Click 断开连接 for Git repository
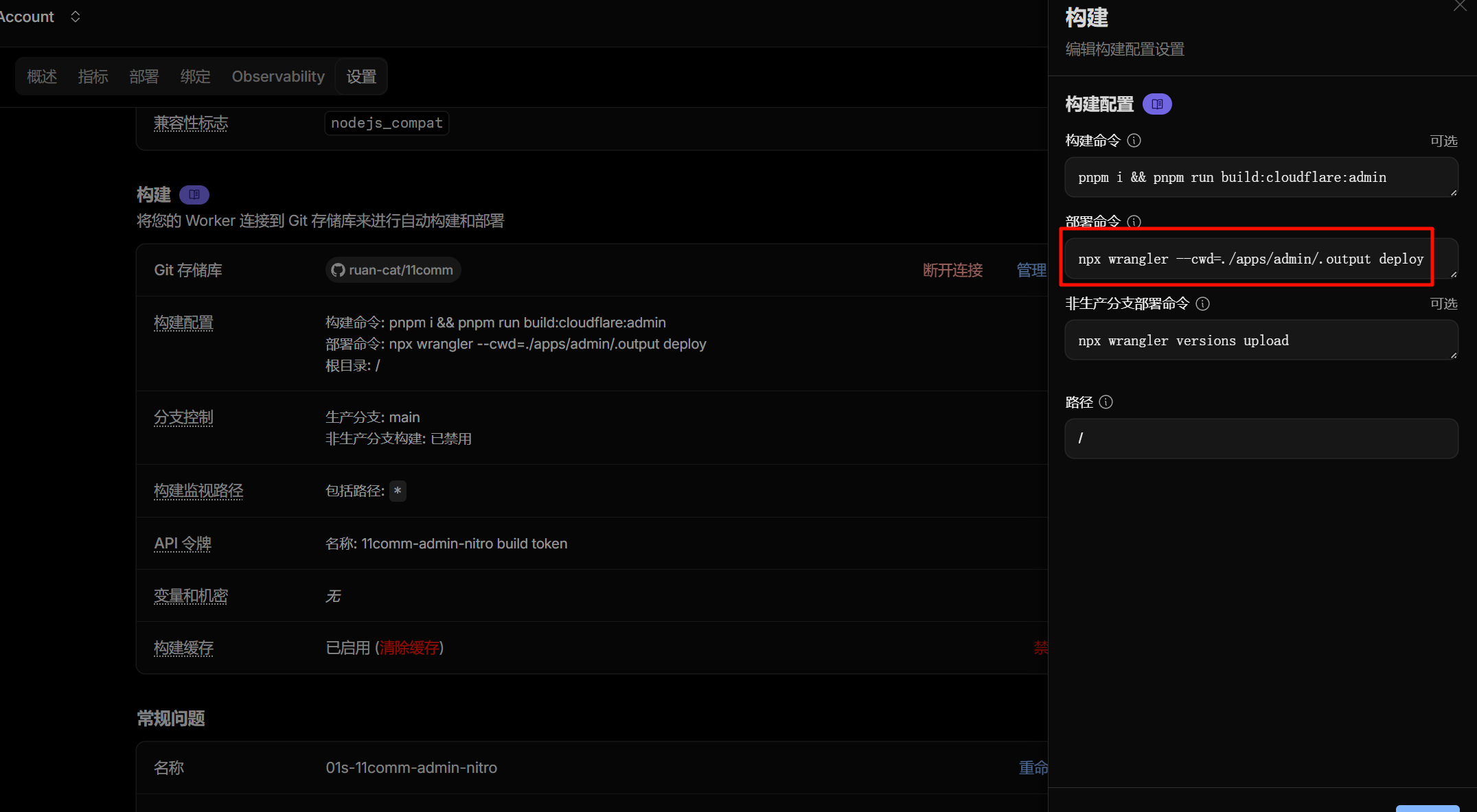Image resolution: width=1477 pixels, height=812 pixels. point(952,270)
